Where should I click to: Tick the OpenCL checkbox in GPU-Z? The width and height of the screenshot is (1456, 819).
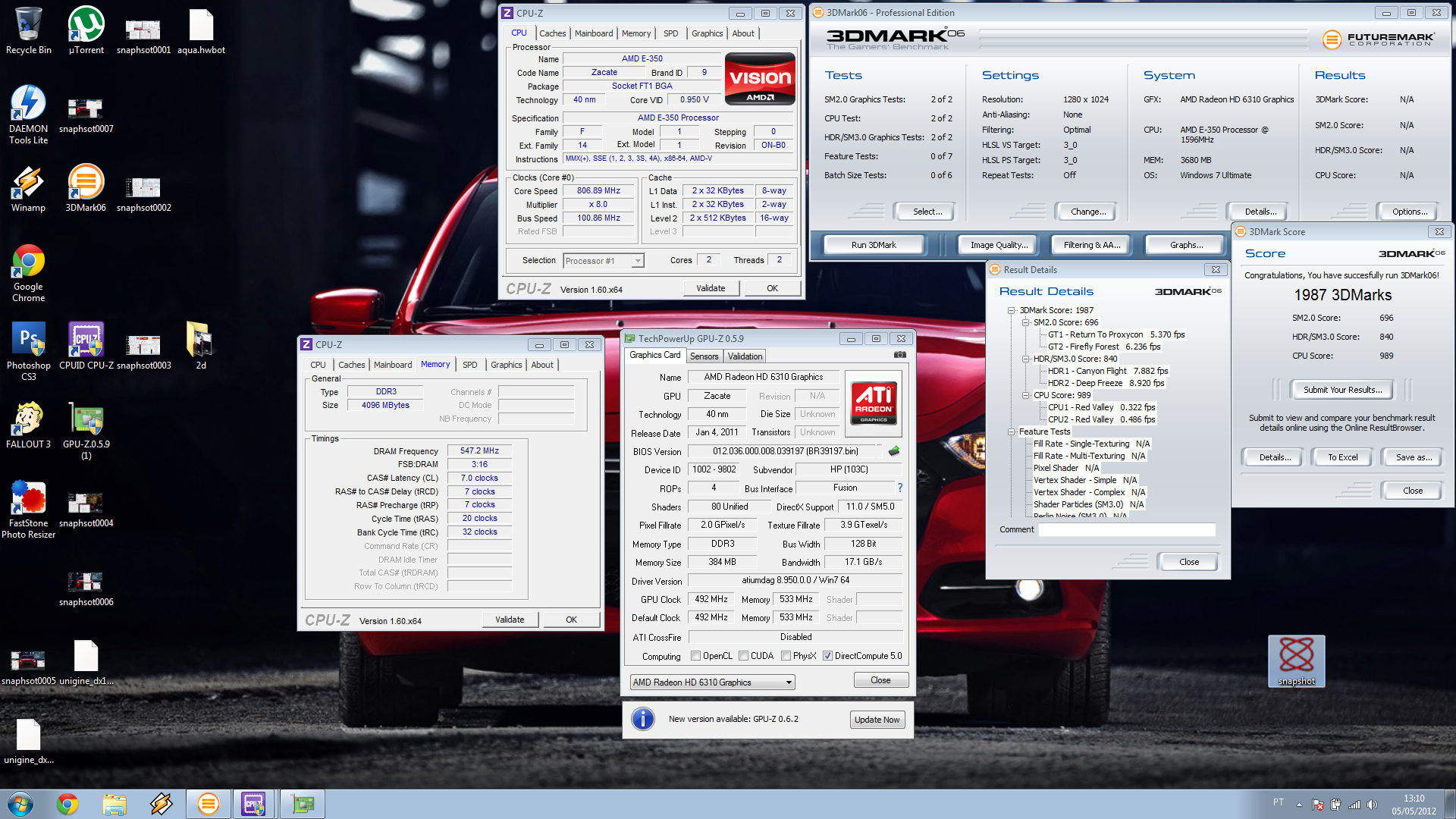(x=695, y=656)
